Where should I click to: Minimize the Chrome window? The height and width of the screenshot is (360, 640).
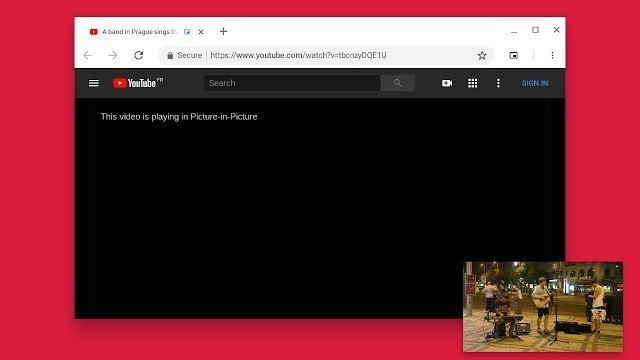[x=514, y=31]
